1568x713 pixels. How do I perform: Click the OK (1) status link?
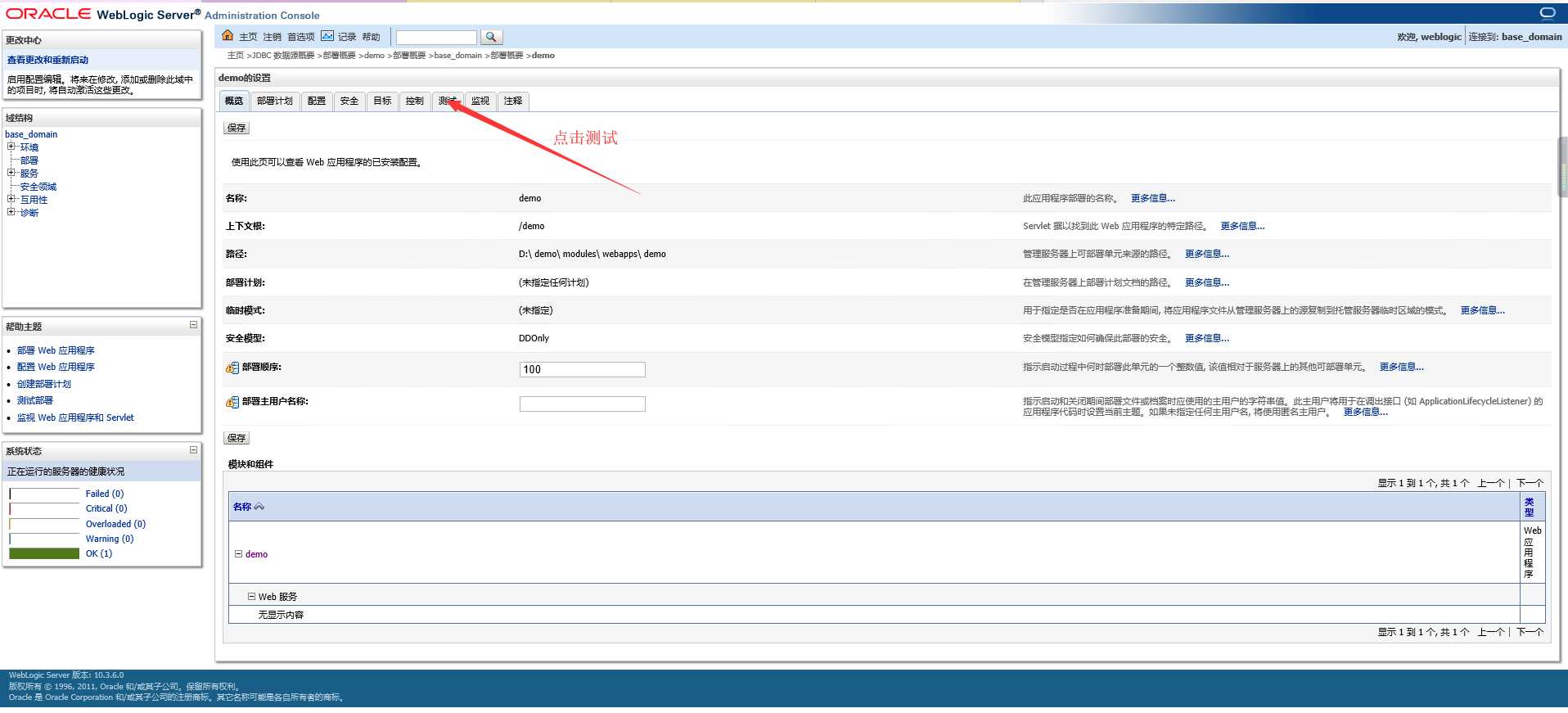pyautogui.click(x=99, y=553)
